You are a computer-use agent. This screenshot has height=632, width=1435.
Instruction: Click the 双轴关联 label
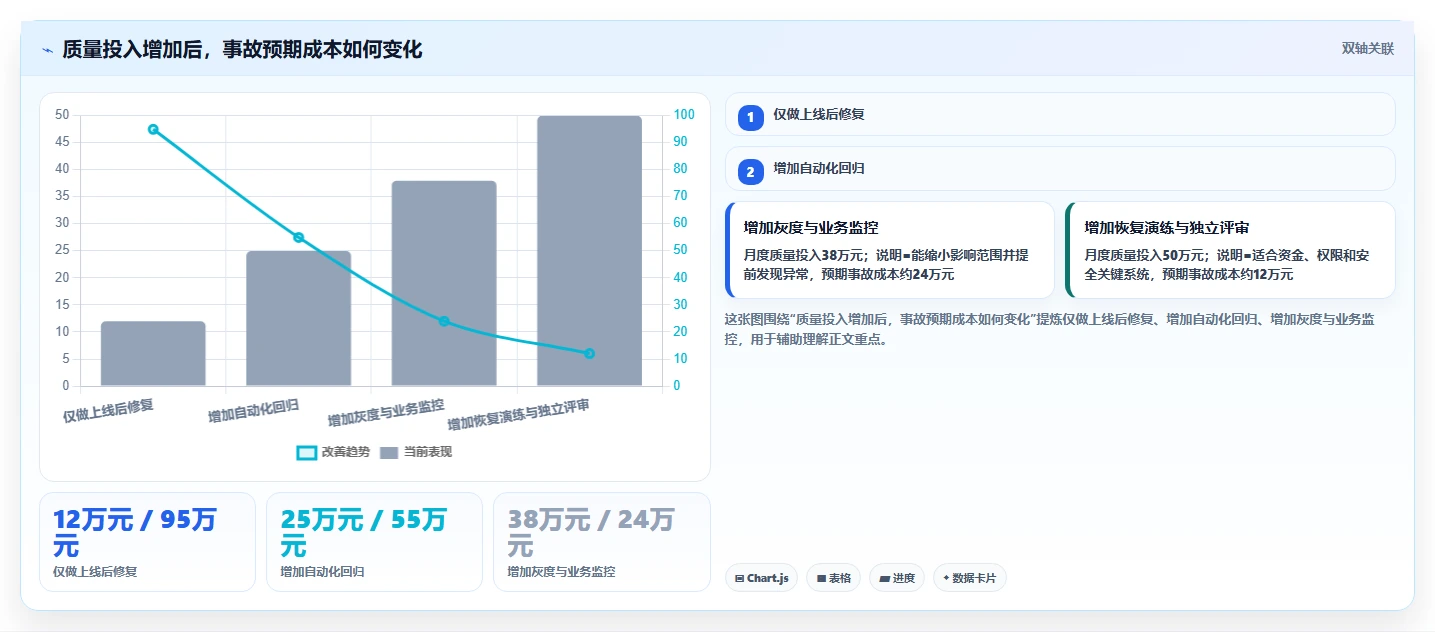coord(1367,48)
